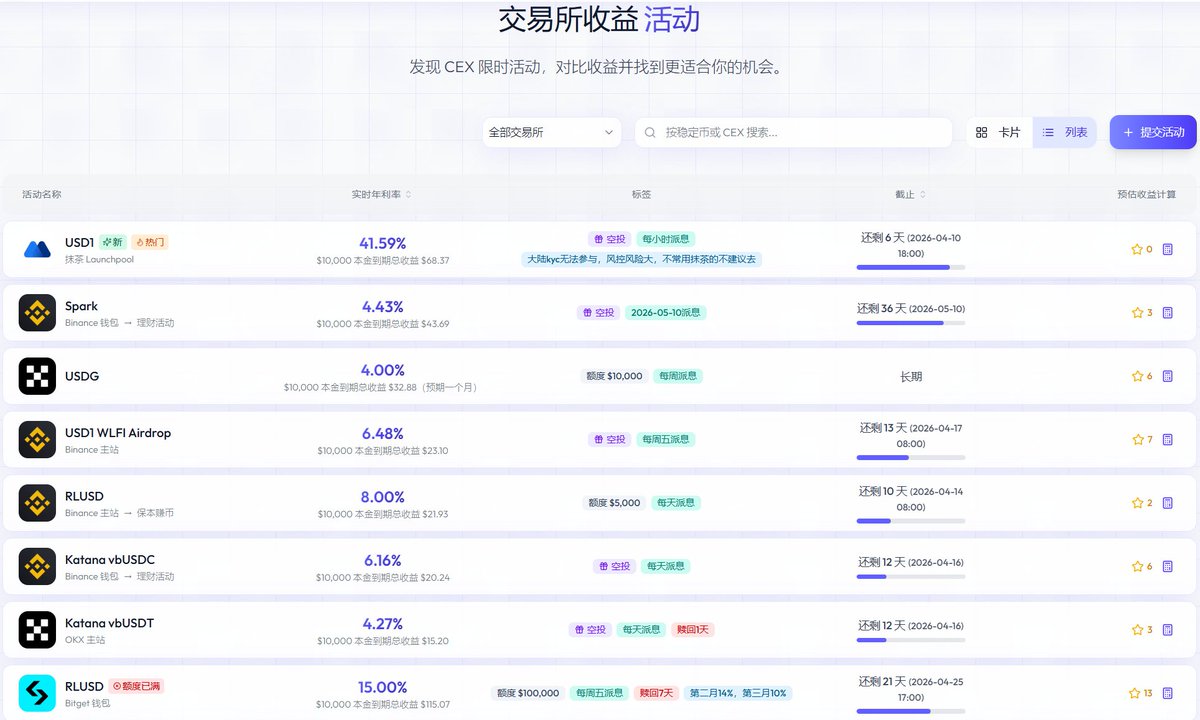Screen dimensions: 1200x720
Task: Open the Katana vbUSDT title
Action: (110, 623)
